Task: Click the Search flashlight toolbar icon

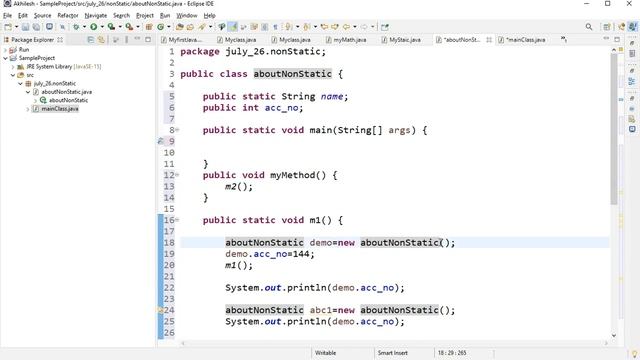Action: click(202, 27)
